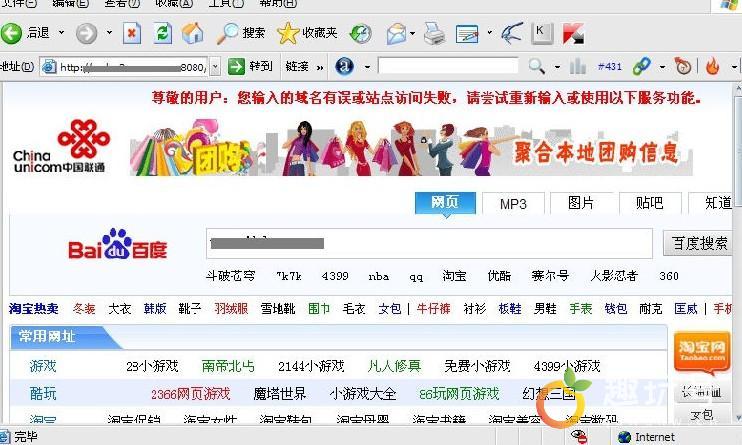
Task: Click the 游戏 category label
Action: (x=43, y=366)
